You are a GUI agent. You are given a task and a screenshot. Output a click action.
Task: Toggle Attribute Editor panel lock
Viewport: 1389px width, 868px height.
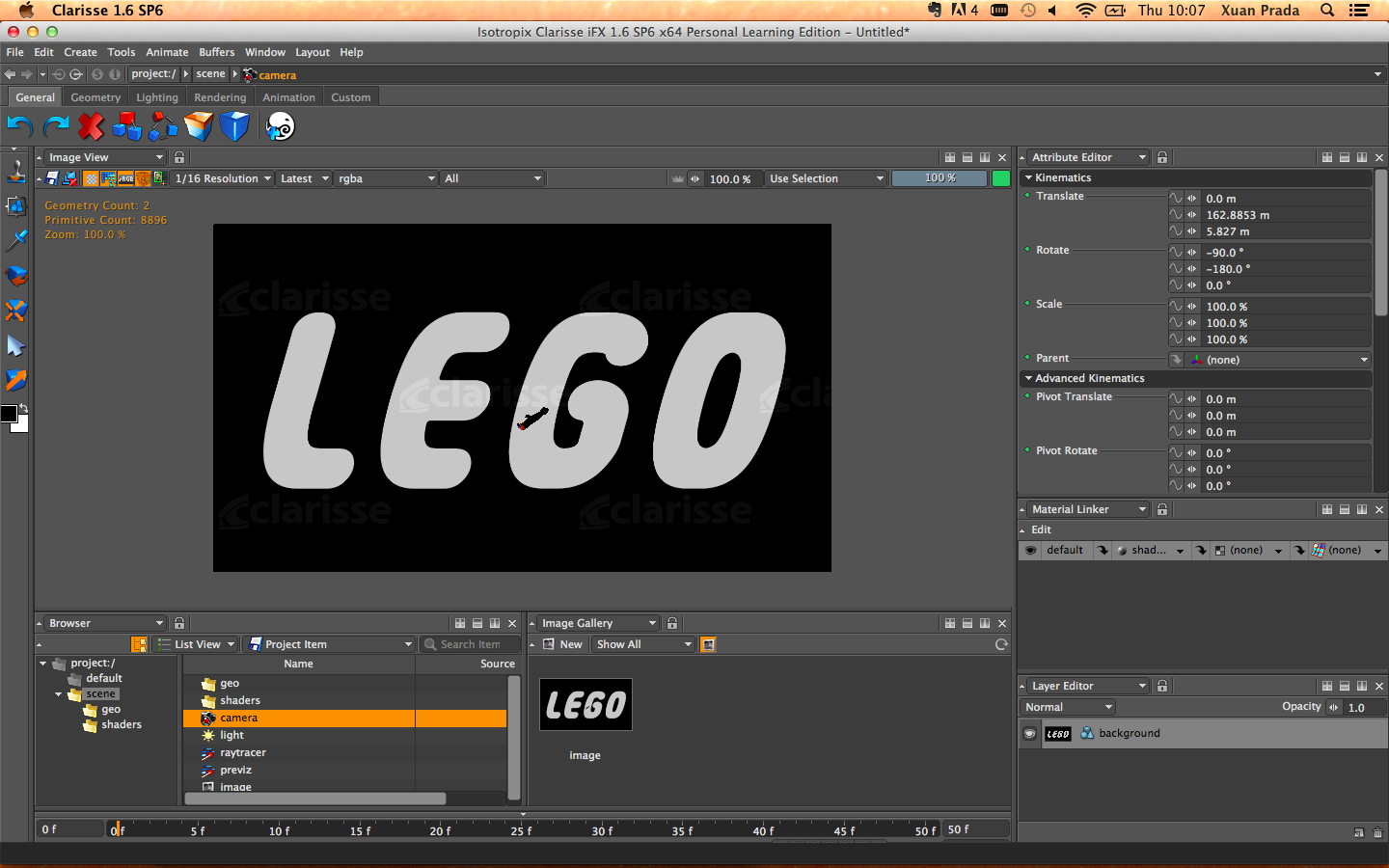point(1162,157)
